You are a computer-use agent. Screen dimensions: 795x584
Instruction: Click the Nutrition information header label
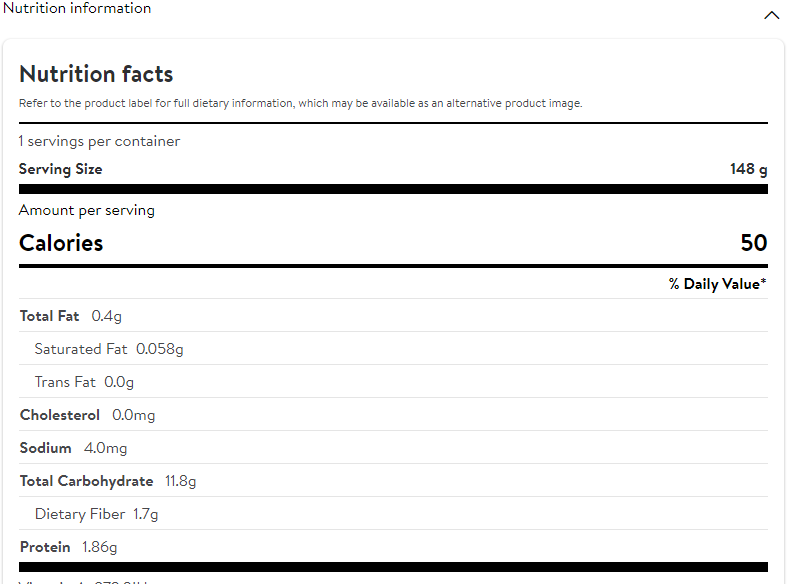click(77, 8)
